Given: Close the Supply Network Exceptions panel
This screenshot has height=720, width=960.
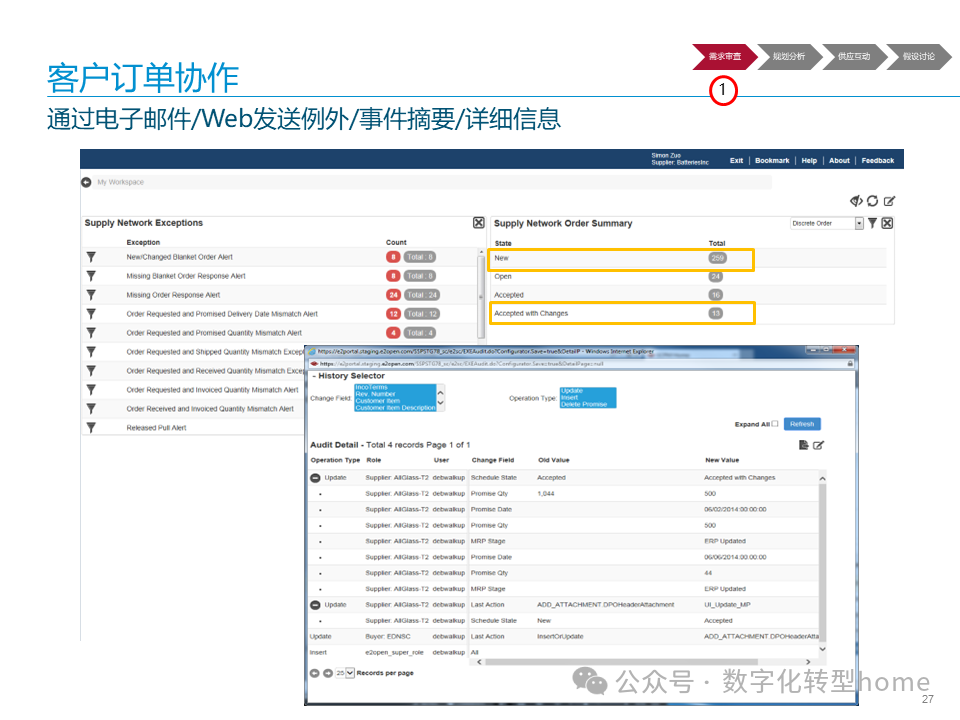Looking at the screenshot, I should pyautogui.click(x=479, y=223).
